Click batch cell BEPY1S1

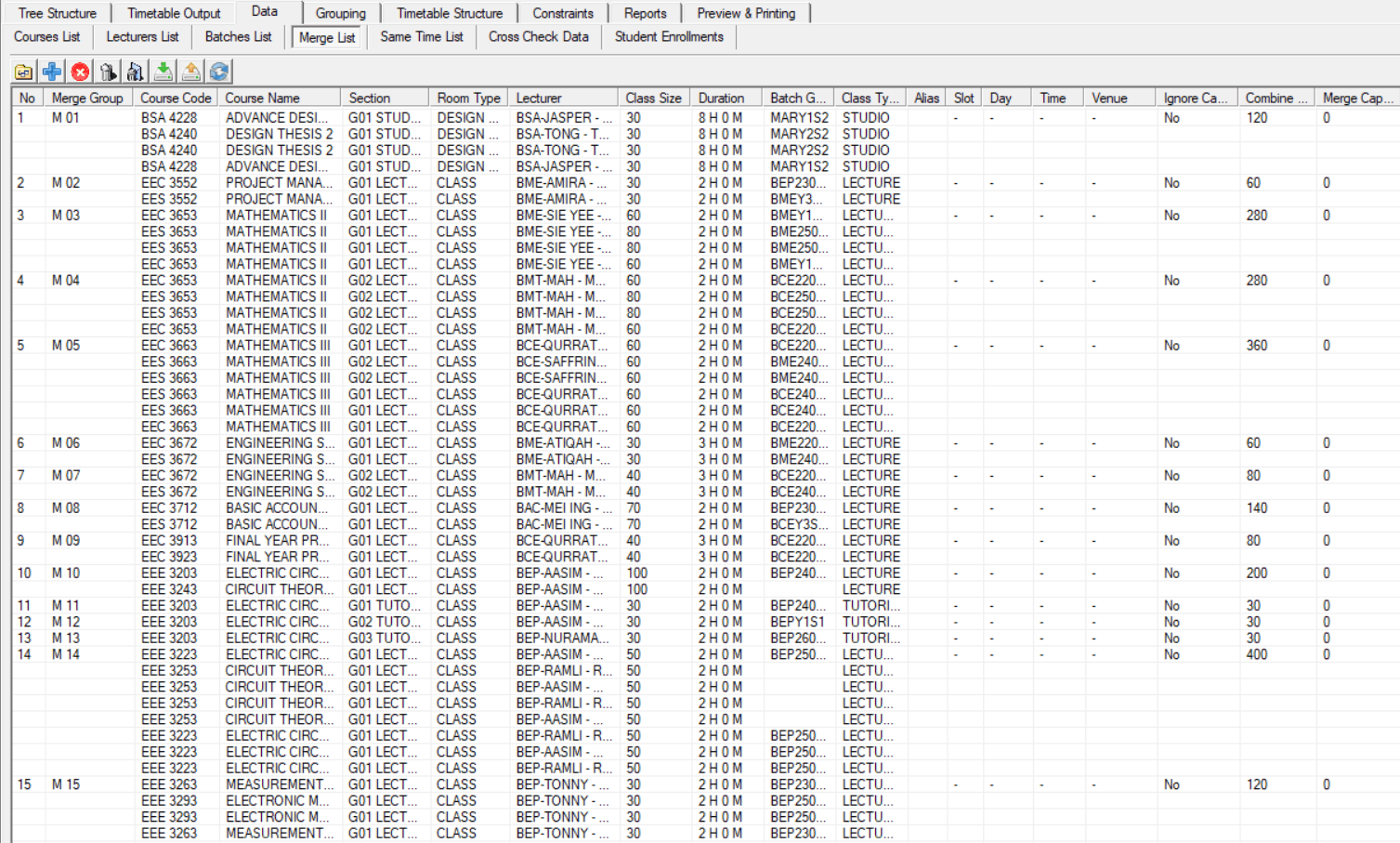(799, 622)
